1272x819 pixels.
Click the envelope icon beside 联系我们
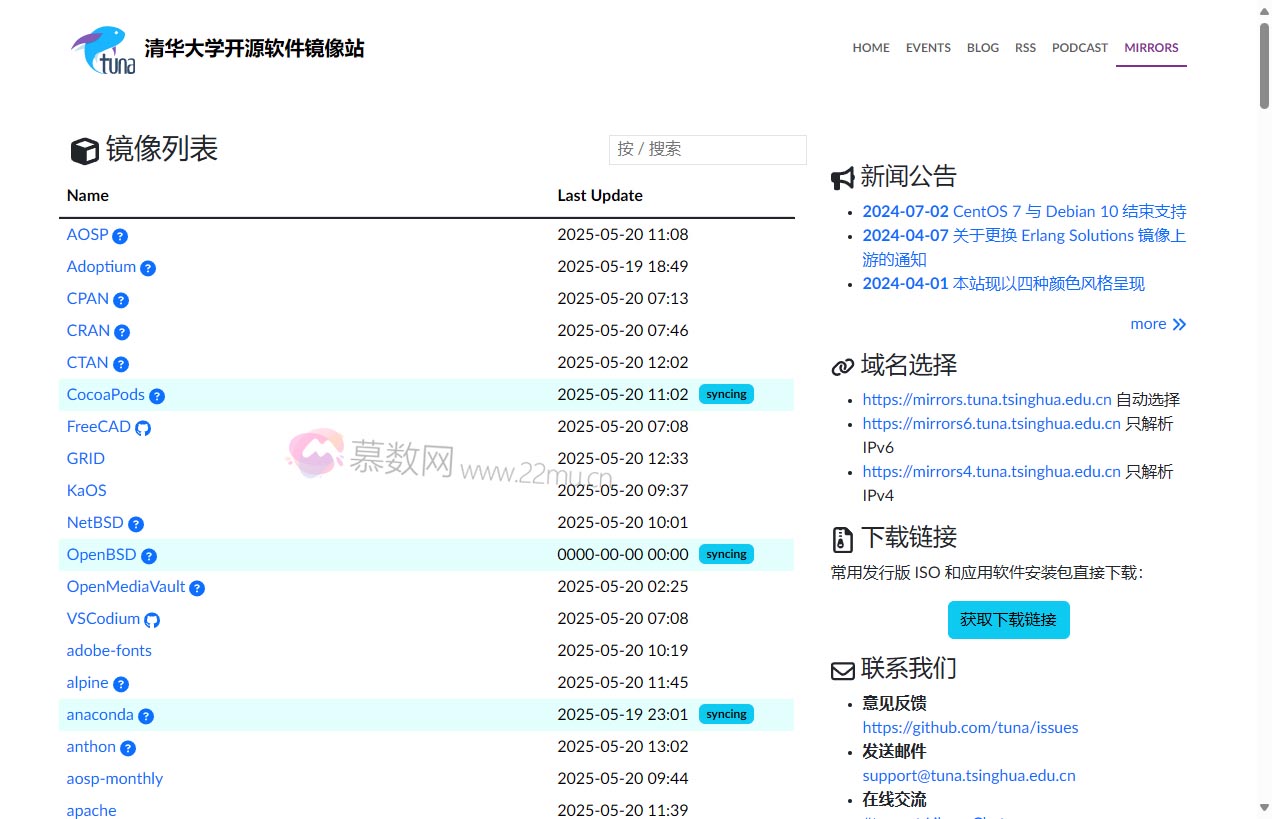841,668
